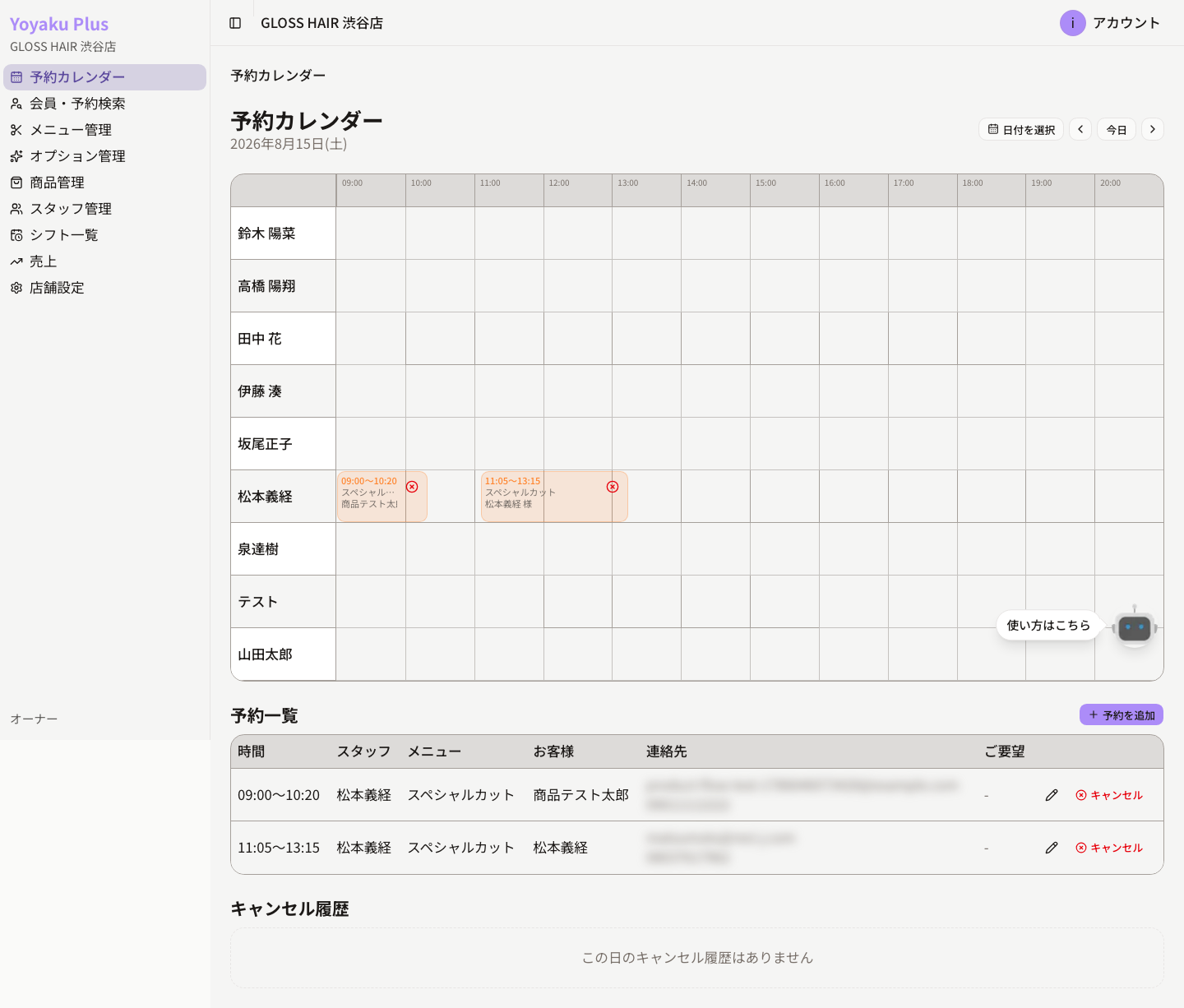Screen dimensions: 1184x1008
Task: Select staff row 坂尾正子 in calendar
Action: pyautogui.click(x=283, y=444)
